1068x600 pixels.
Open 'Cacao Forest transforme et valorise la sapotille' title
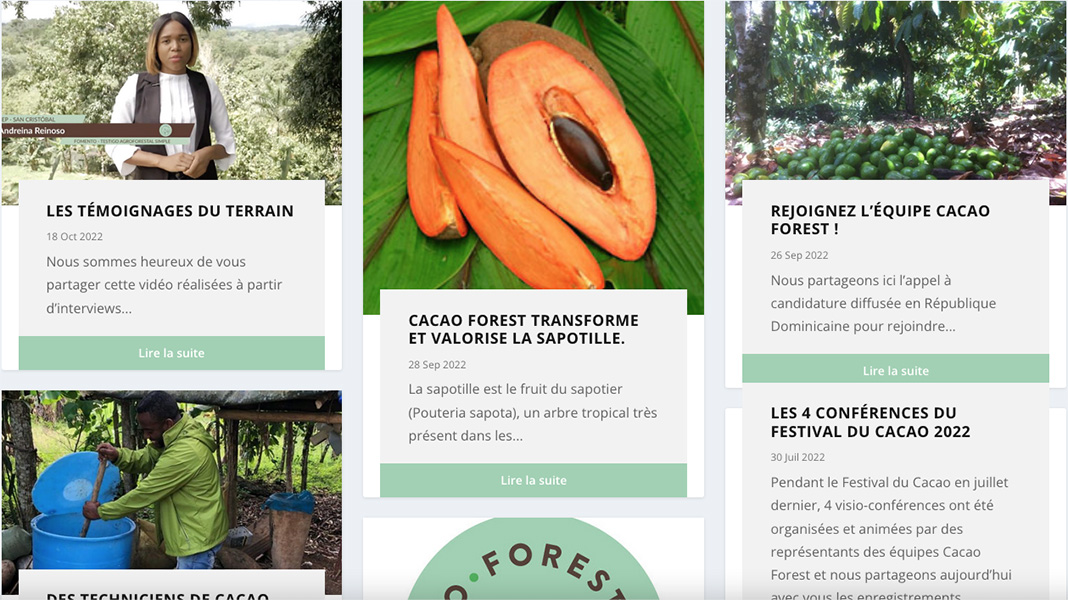(x=524, y=329)
